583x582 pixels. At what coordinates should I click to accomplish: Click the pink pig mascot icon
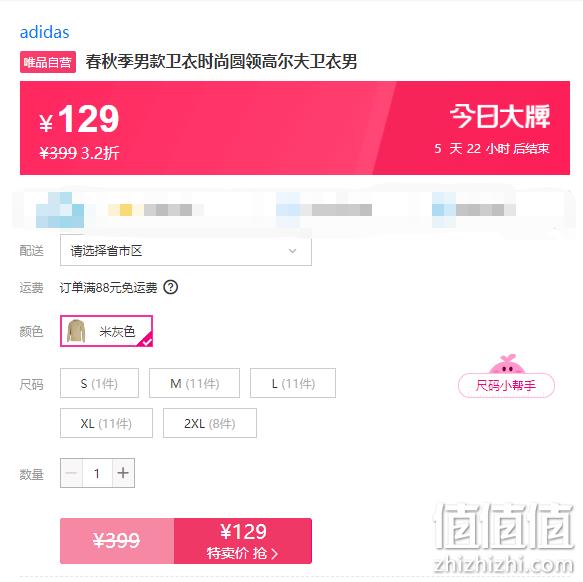click(x=507, y=364)
